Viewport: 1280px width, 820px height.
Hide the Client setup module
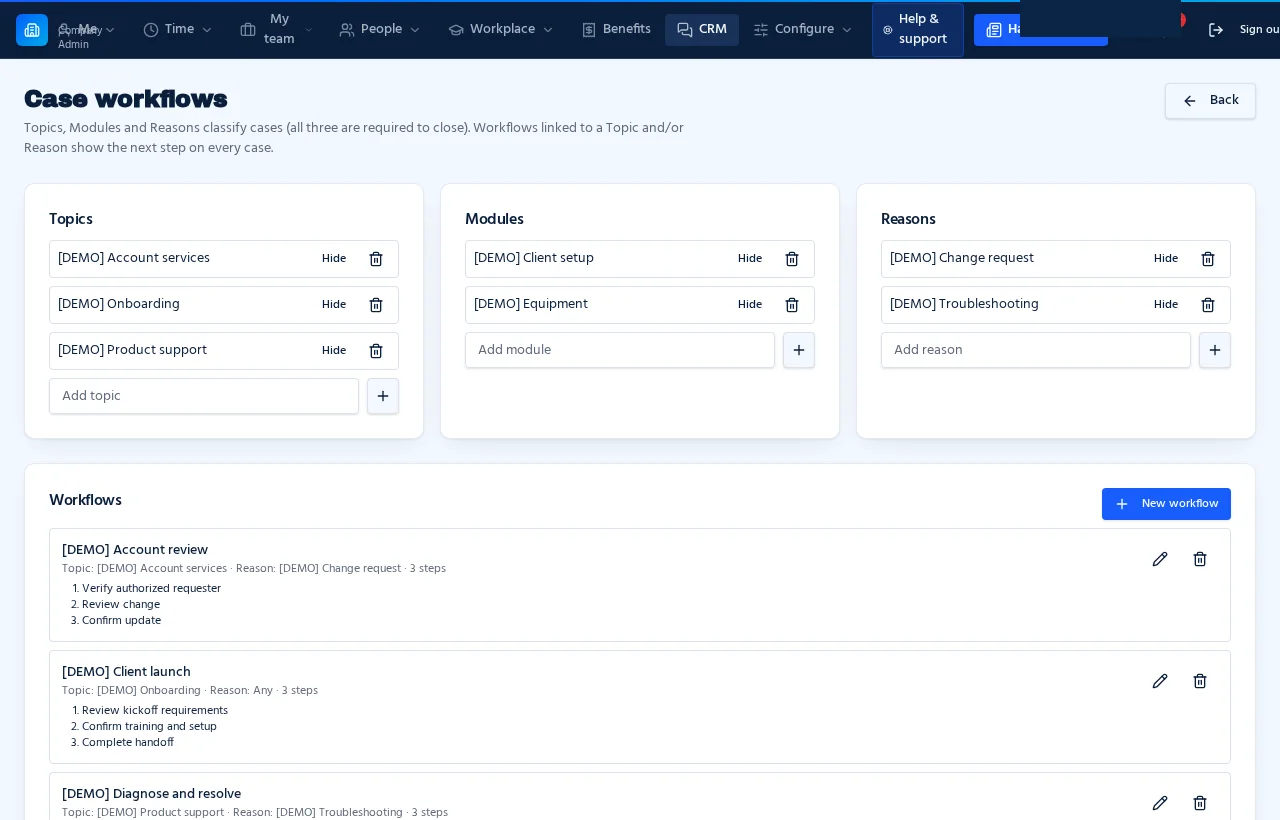click(x=750, y=259)
